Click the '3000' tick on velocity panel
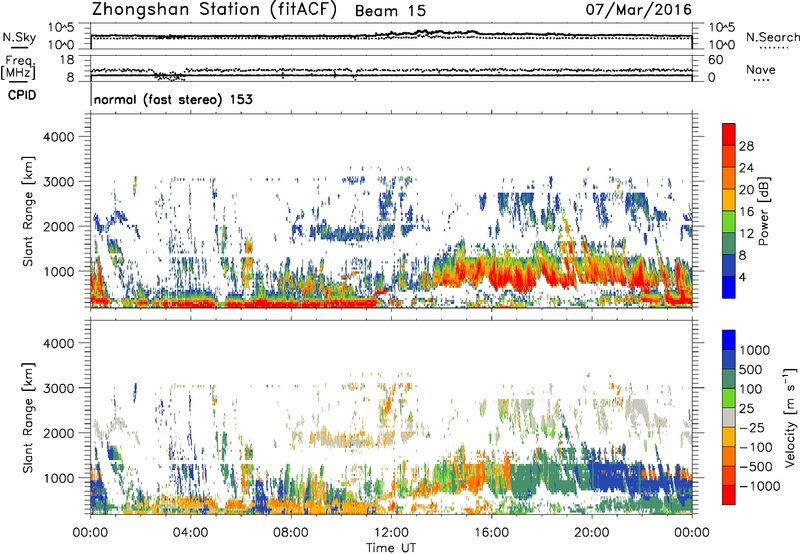 [x=58, y=388]
